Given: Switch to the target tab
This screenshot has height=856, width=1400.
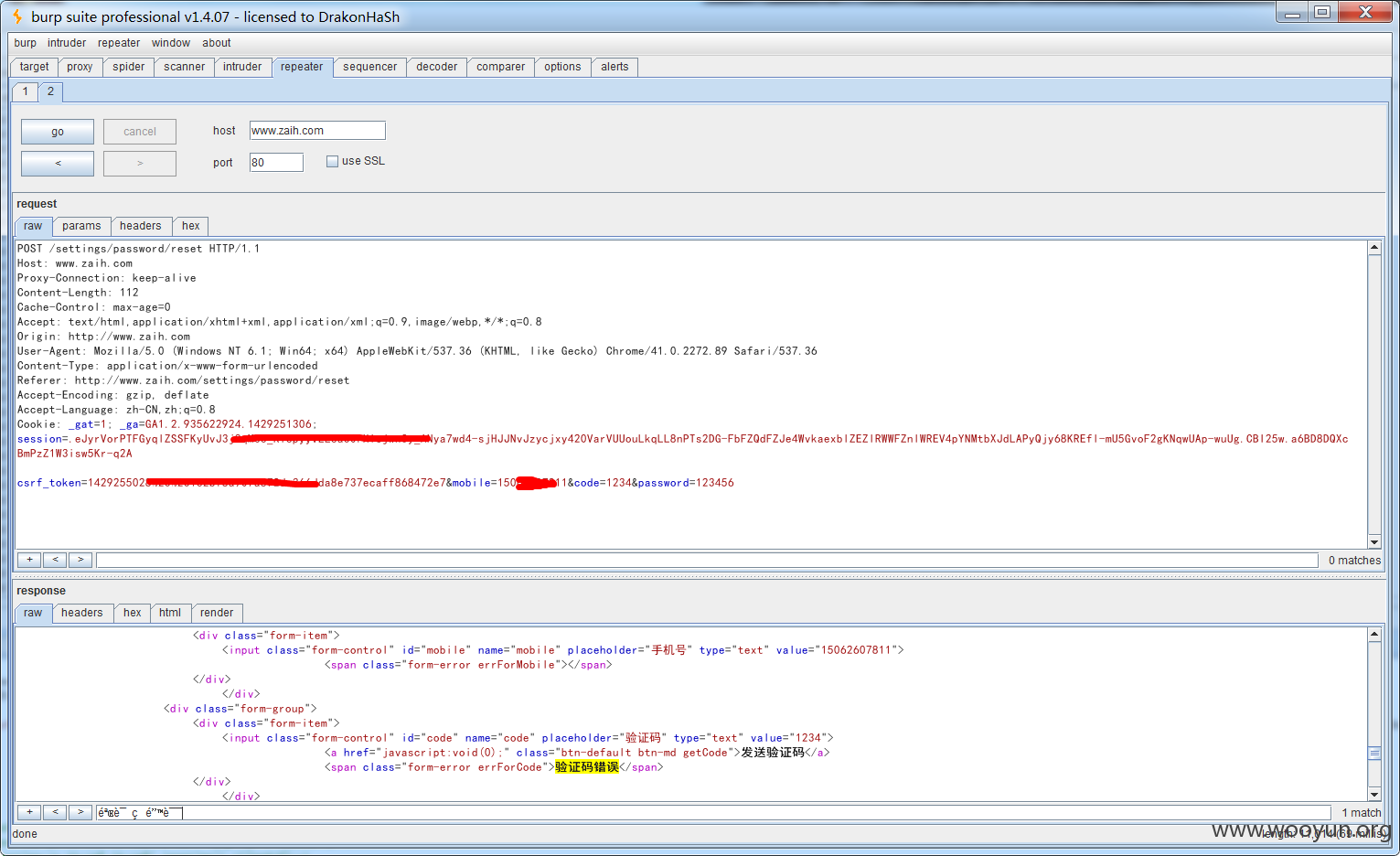Looking at the screenshot, I should 34,67.
